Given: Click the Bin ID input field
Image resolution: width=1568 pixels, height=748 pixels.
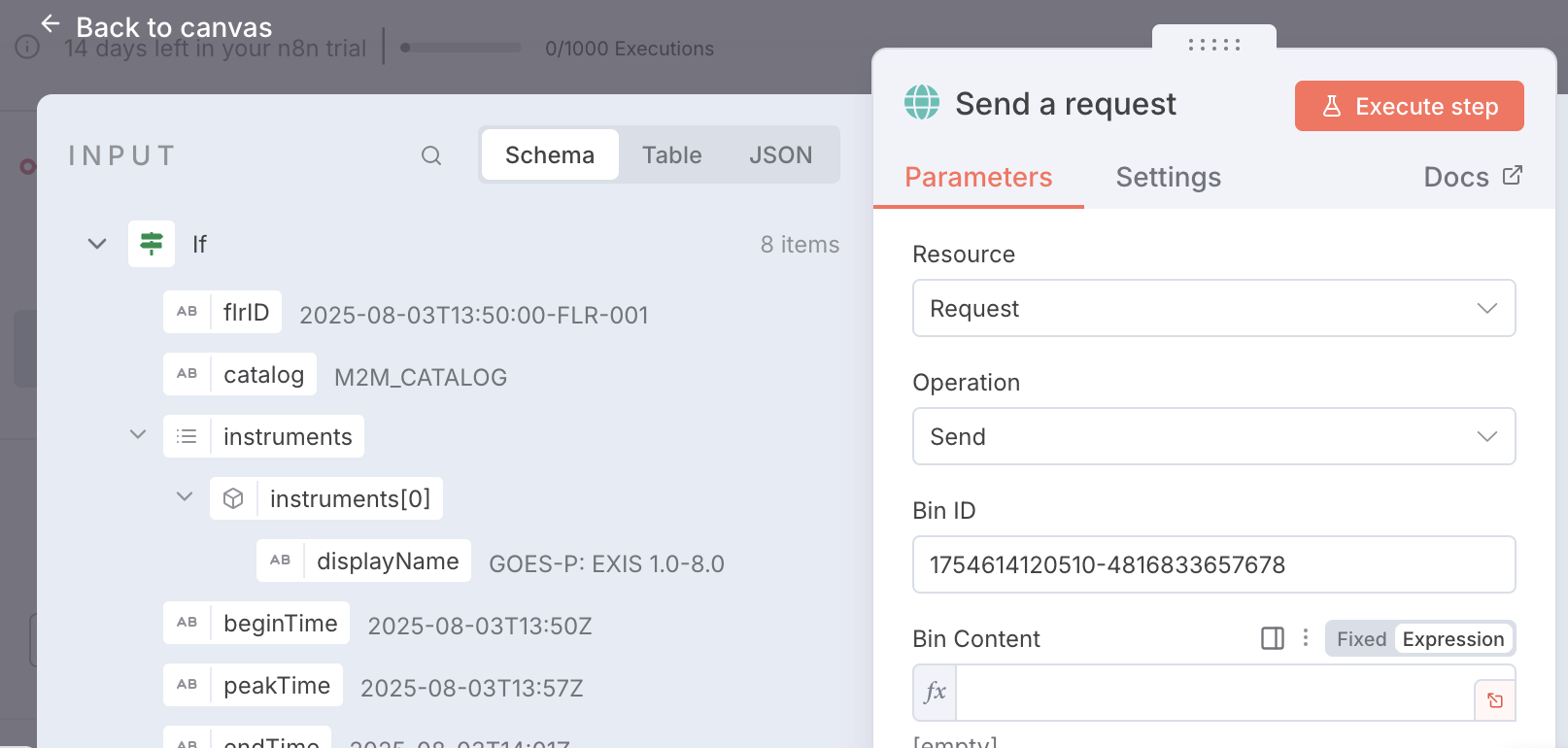Looking at the screenshot, I should click(1214, 564).
